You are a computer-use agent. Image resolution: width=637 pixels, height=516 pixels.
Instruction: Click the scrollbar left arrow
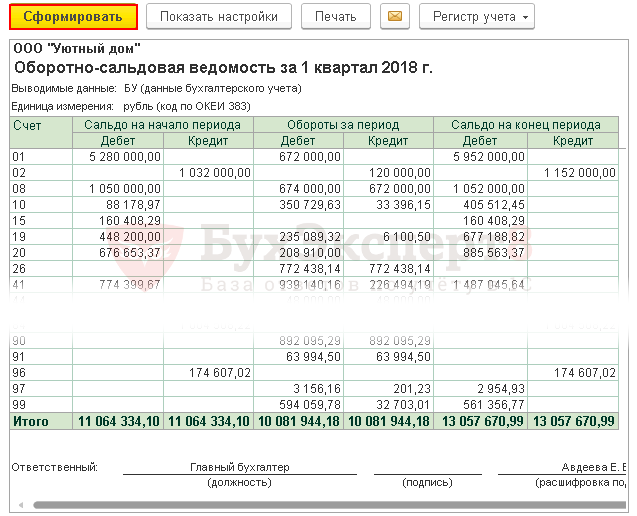tap(21, 505)
